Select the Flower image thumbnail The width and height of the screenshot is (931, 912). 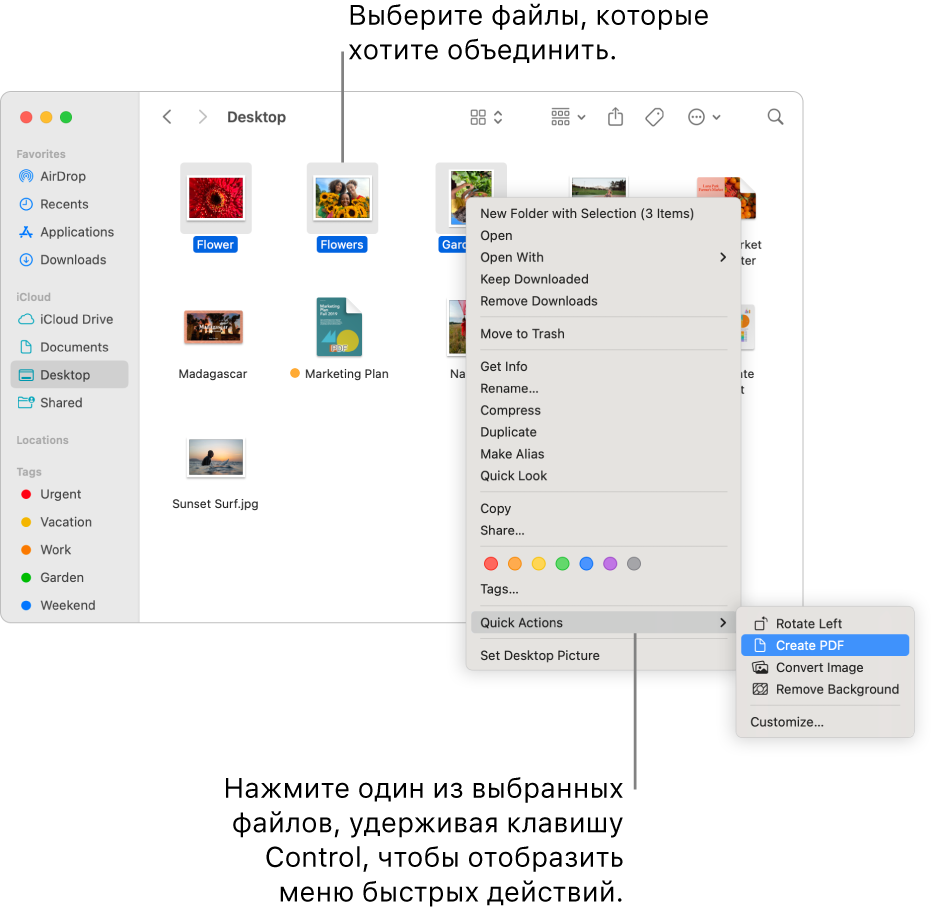216,198
